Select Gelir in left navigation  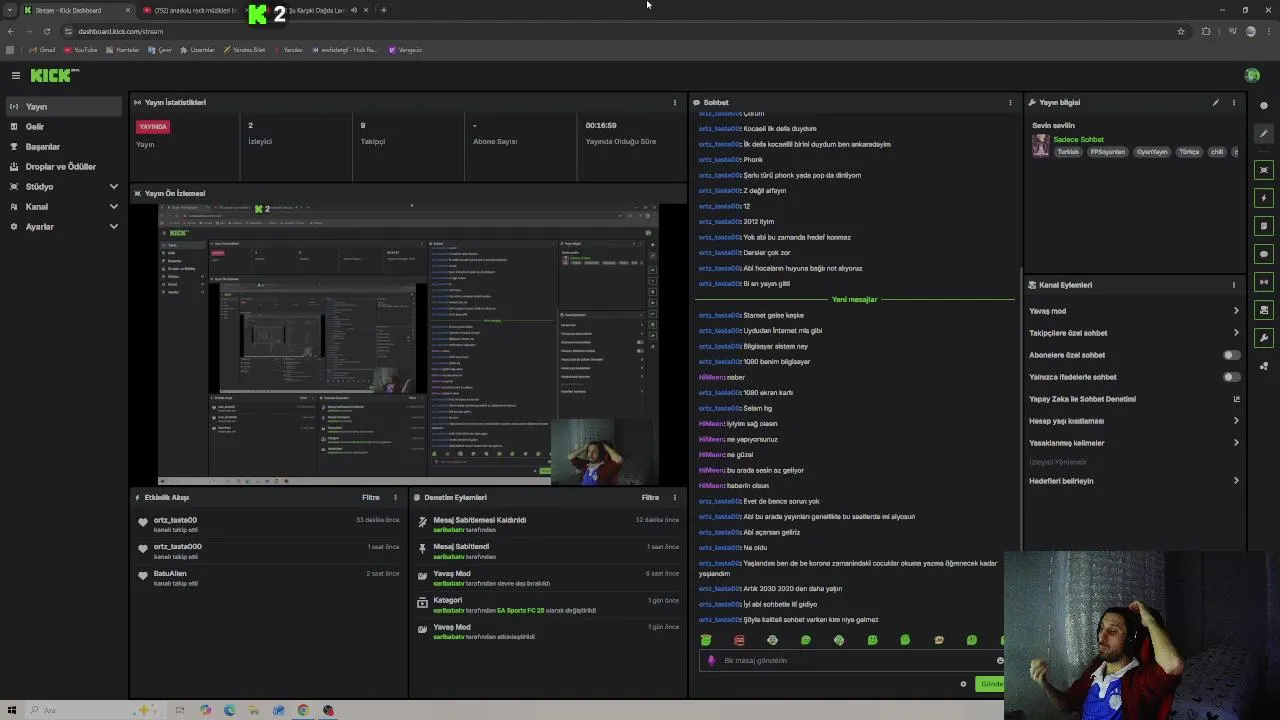[64, 127]
